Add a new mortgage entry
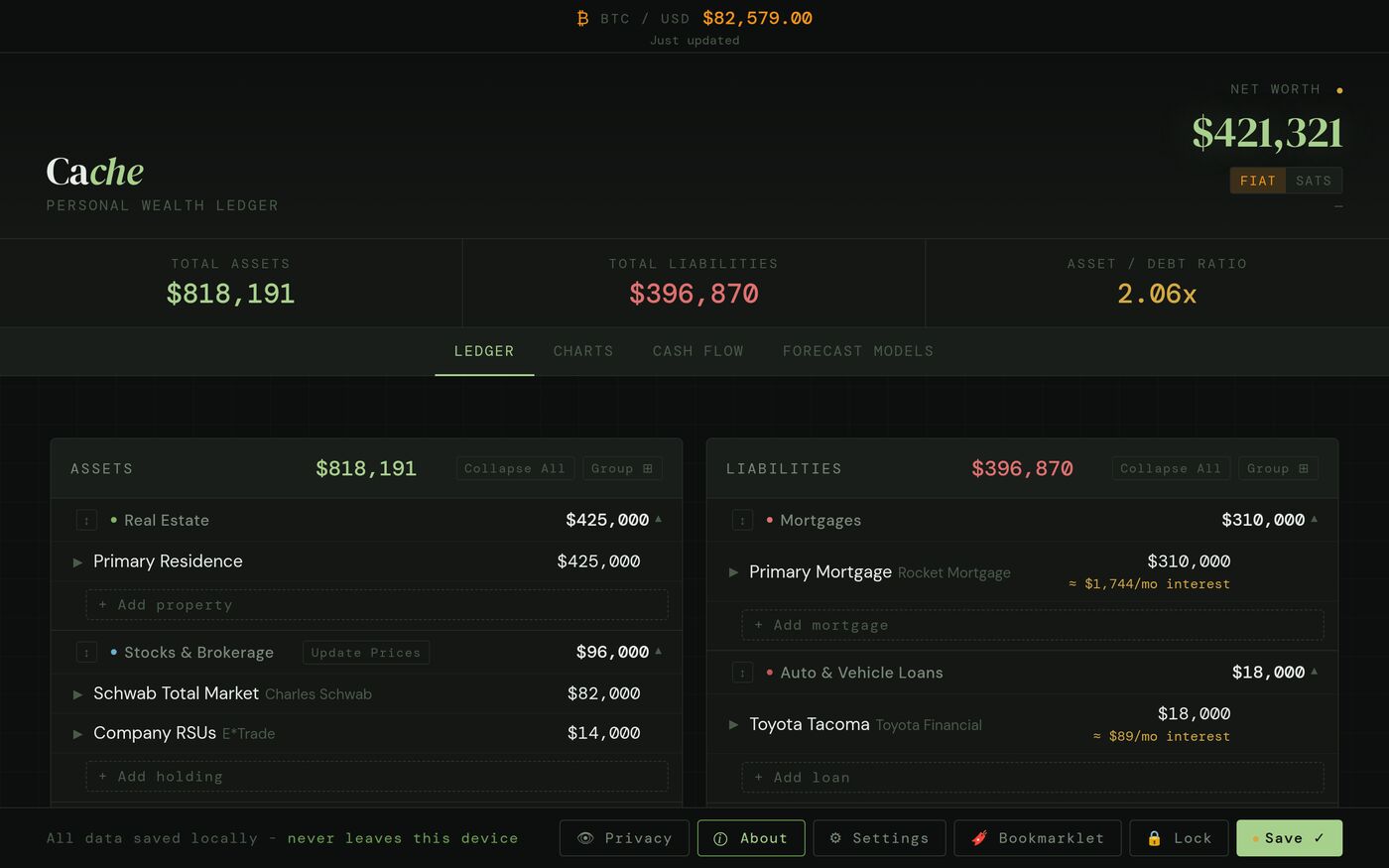Viewport: 1389px width, 868px height. tap(1033, 625)
